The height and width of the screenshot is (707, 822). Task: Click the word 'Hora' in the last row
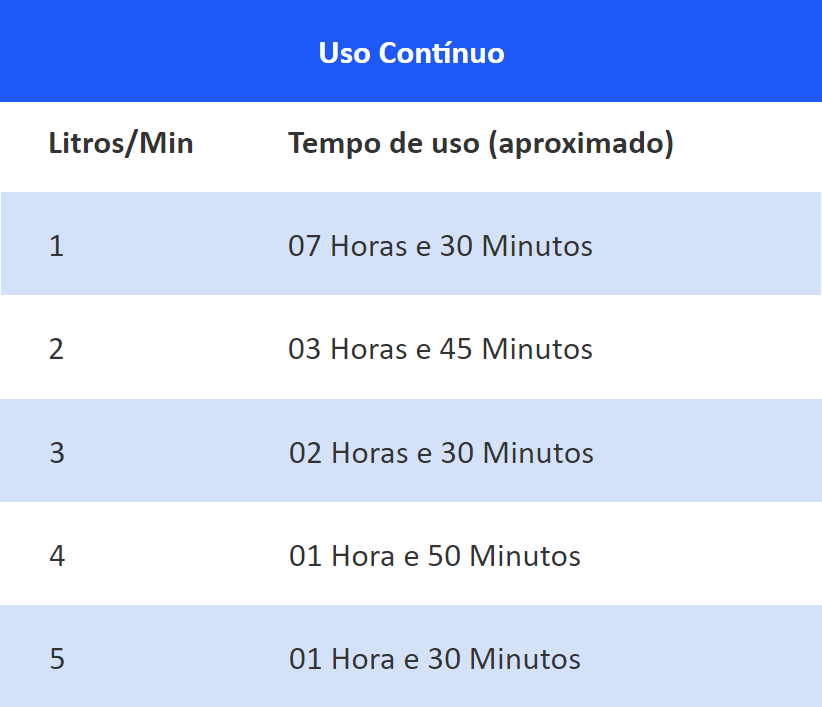click(x=363, y=659)
